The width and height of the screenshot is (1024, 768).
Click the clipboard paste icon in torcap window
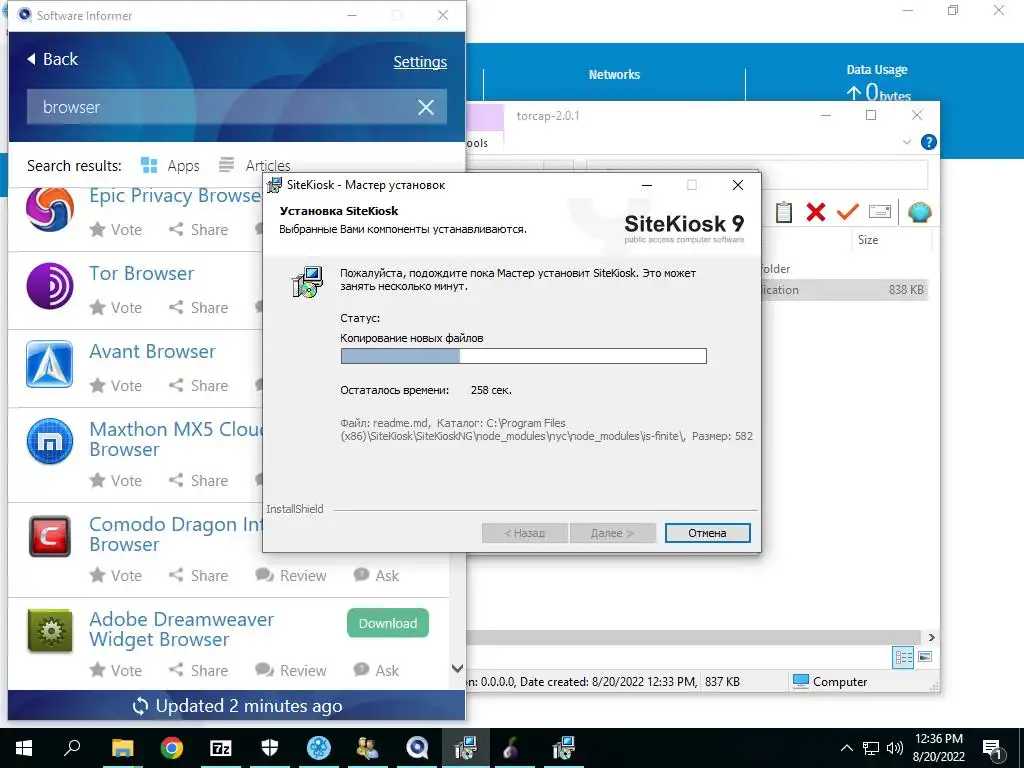[x=784, y=212]
